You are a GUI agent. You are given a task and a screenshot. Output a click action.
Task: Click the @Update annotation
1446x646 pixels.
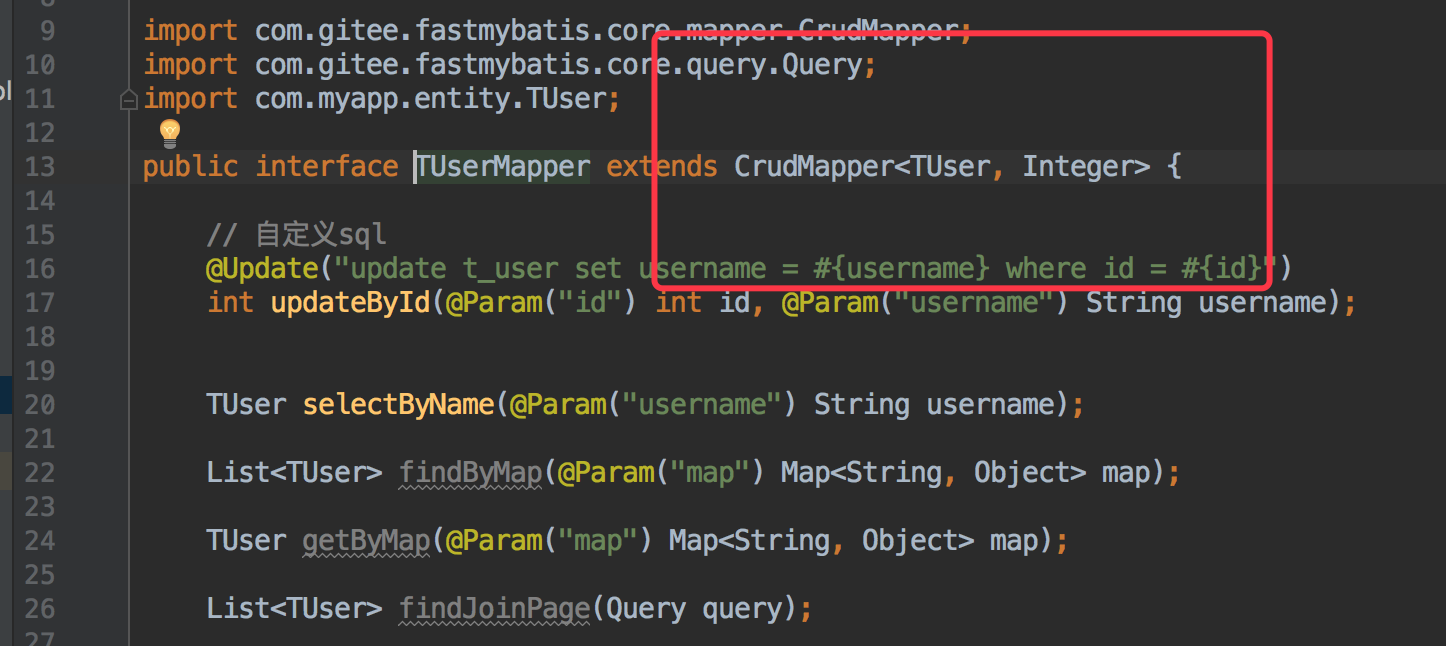tap(262, 268)
